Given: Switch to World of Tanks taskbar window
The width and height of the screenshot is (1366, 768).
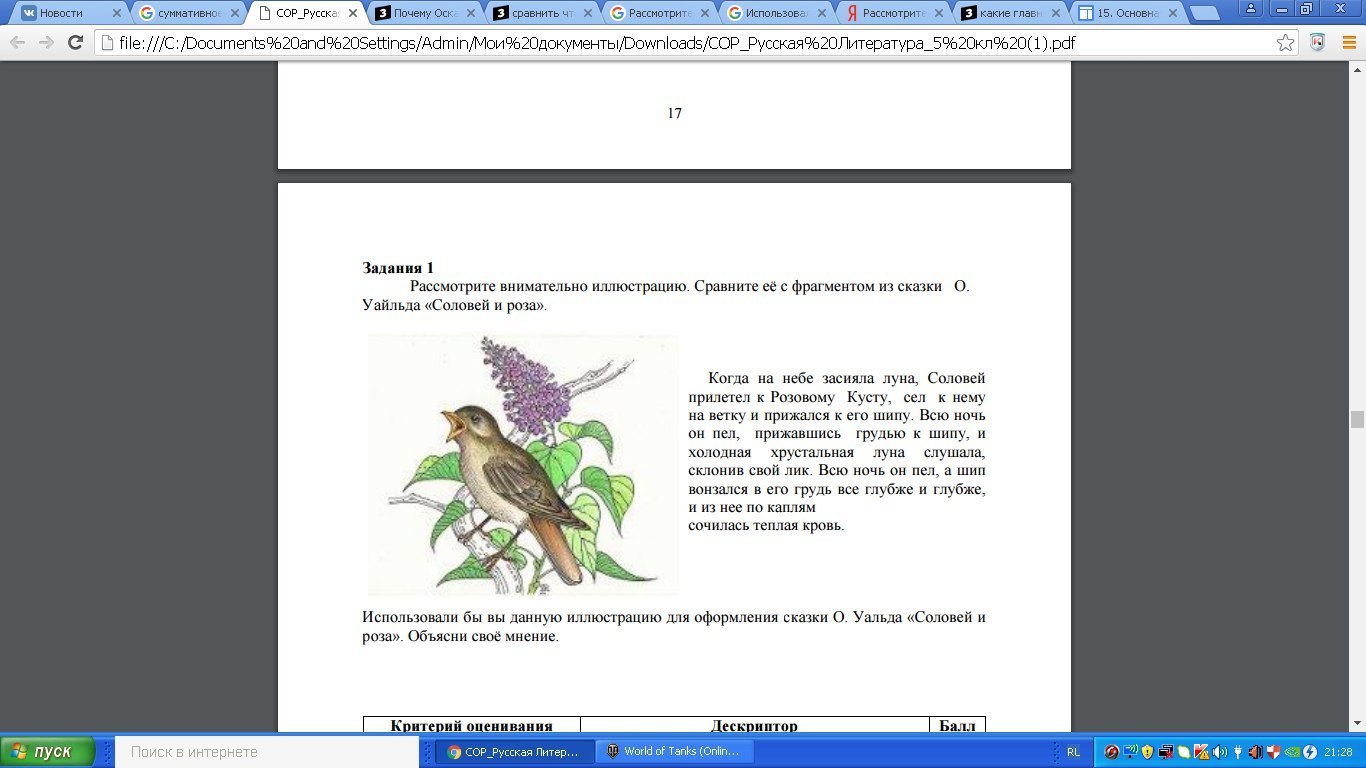Looking at the screenshot, I should (x=675, y=752).
